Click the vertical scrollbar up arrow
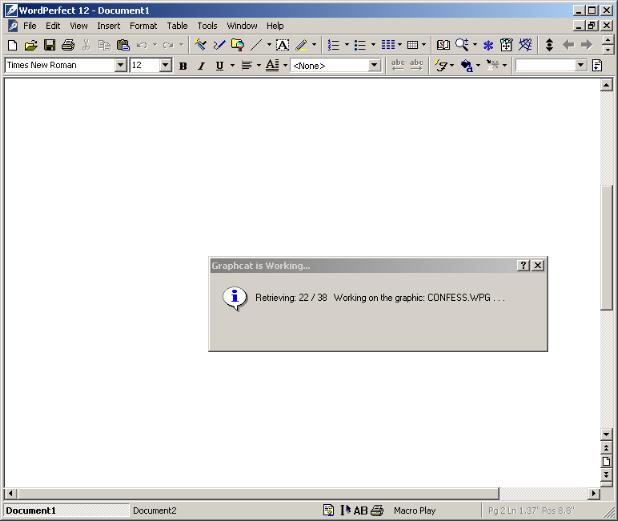This screenshot has width=618, height=521. click(x=606, y=85)
